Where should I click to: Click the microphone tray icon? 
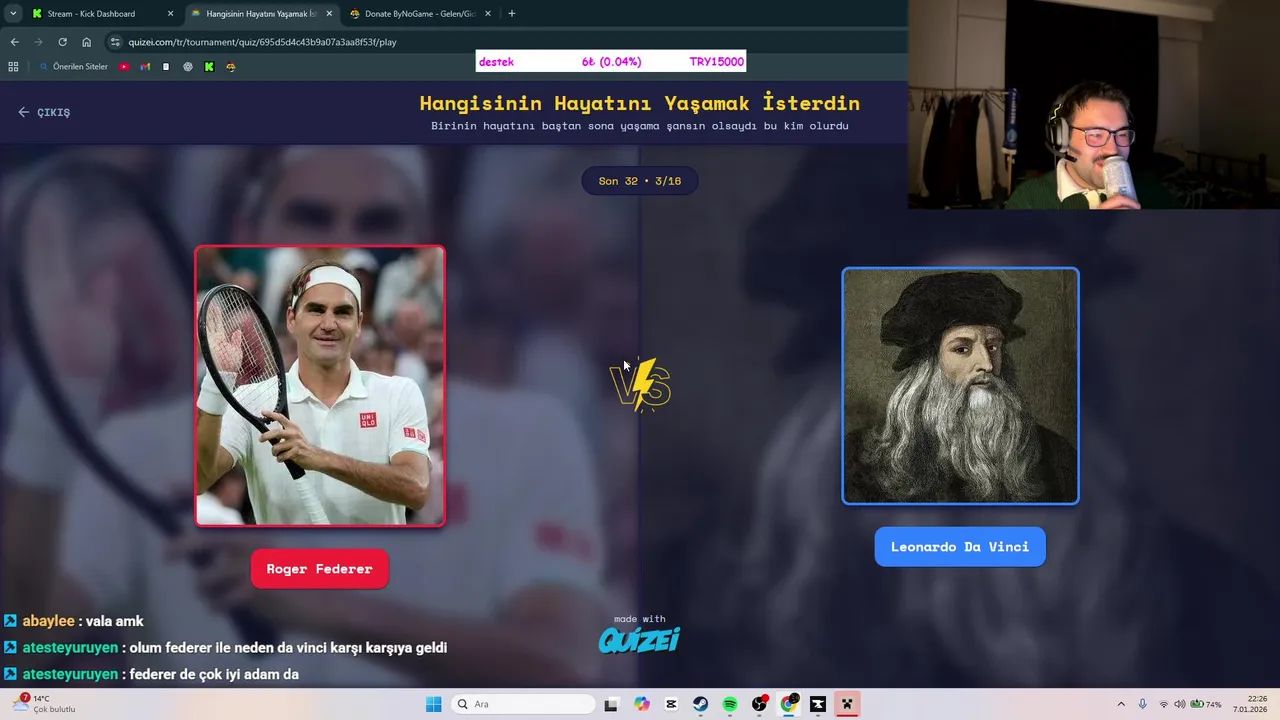tap(1142, 704)
